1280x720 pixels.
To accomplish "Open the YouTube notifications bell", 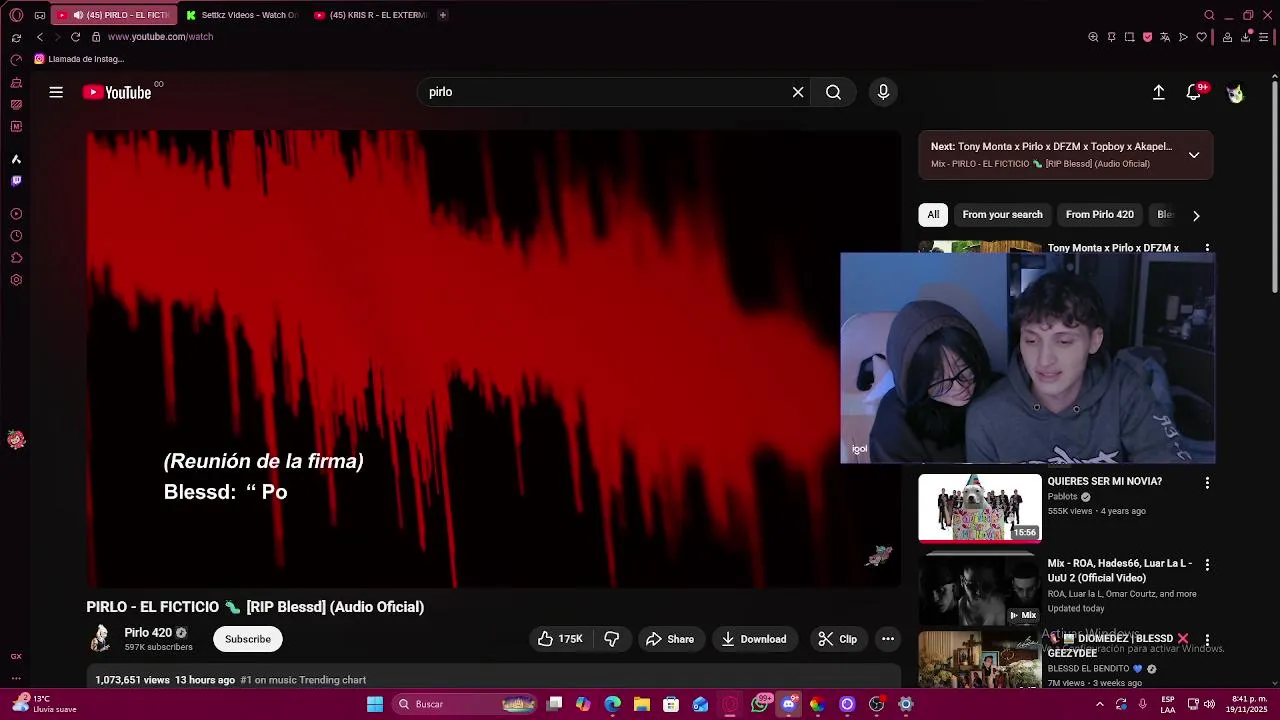I will [x=1193, y=92].
